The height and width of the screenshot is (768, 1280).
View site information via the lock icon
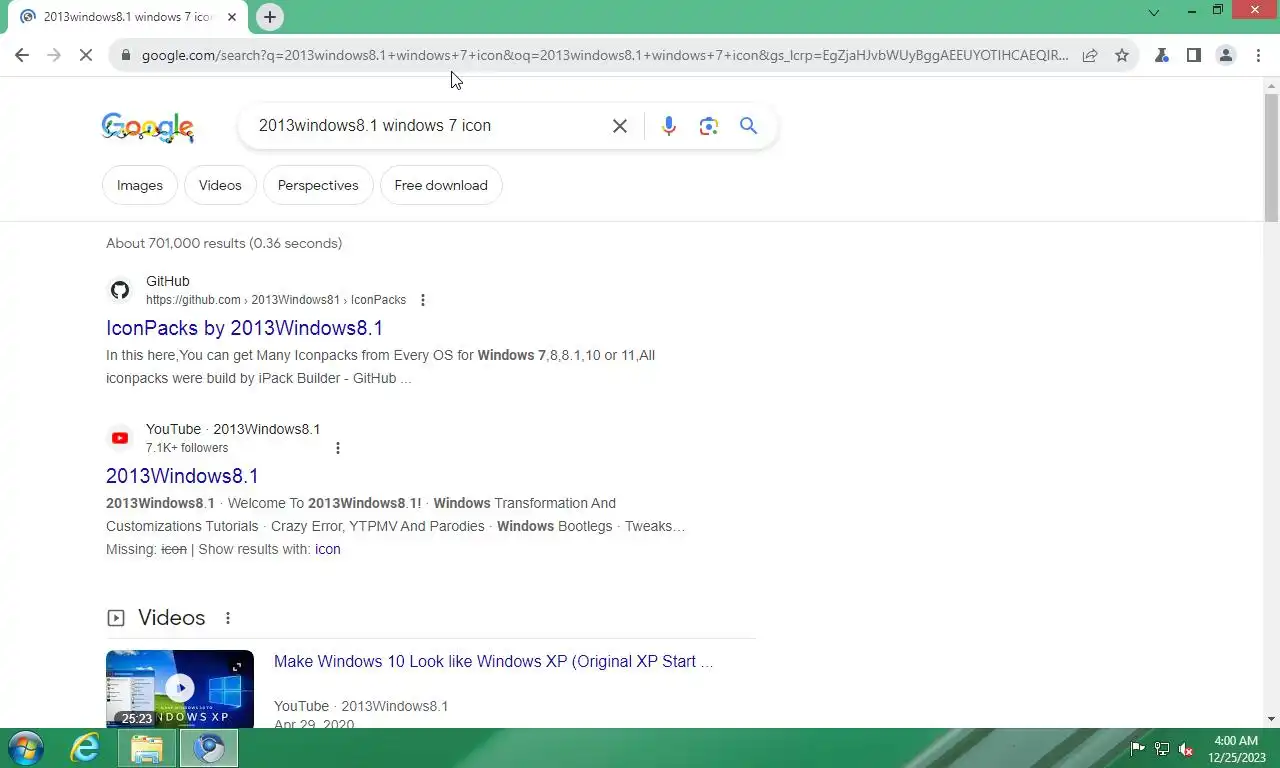[x=126, y=56]
